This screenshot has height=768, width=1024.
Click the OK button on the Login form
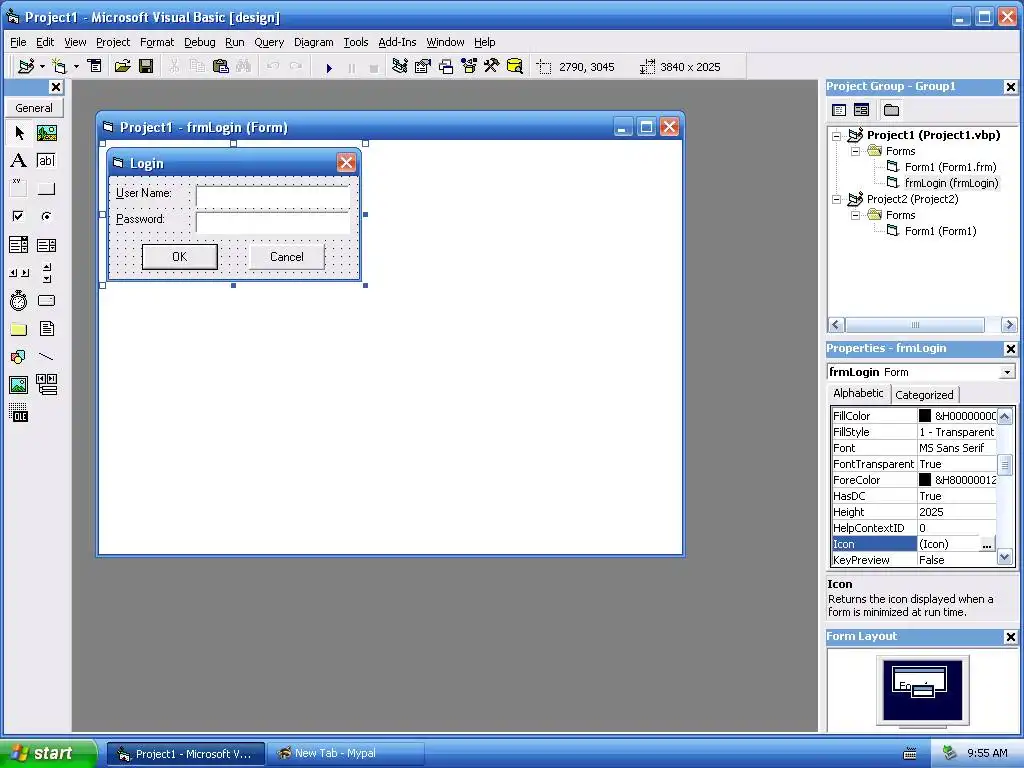pos(180,257)
